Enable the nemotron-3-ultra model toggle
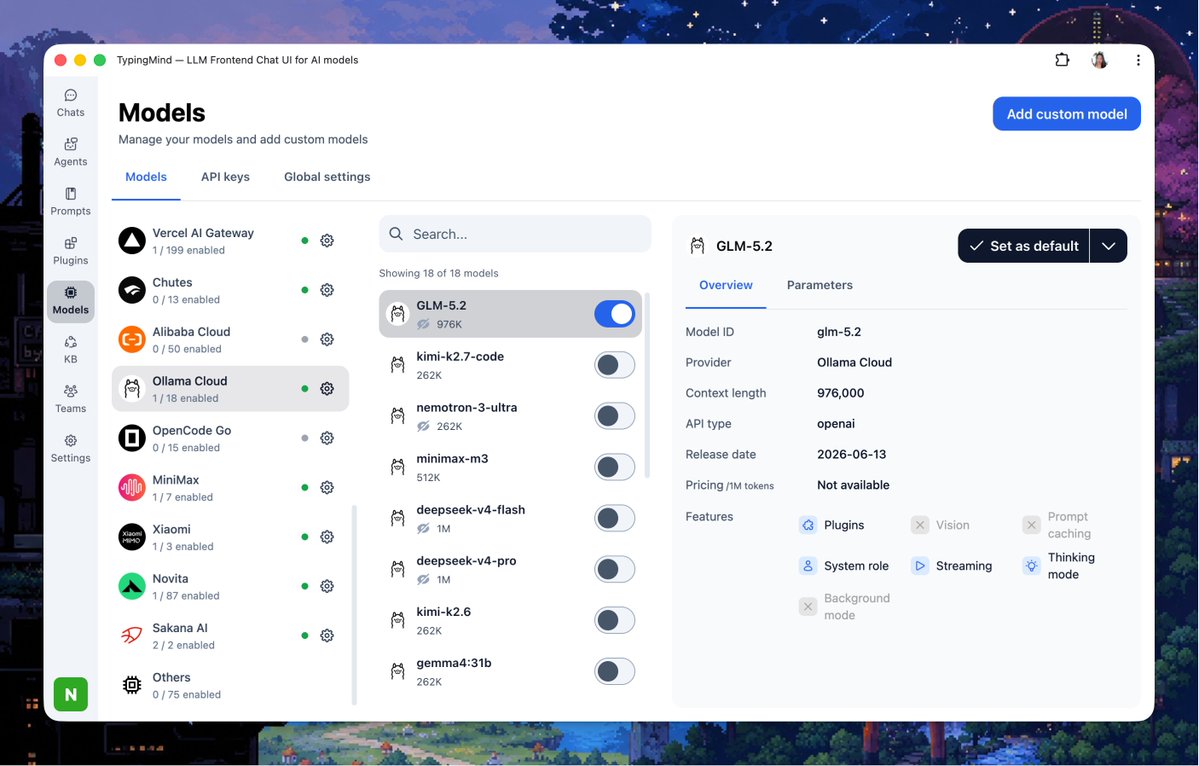The height and width of the screenshot is (766, 1199). click(x=614, y=416)
